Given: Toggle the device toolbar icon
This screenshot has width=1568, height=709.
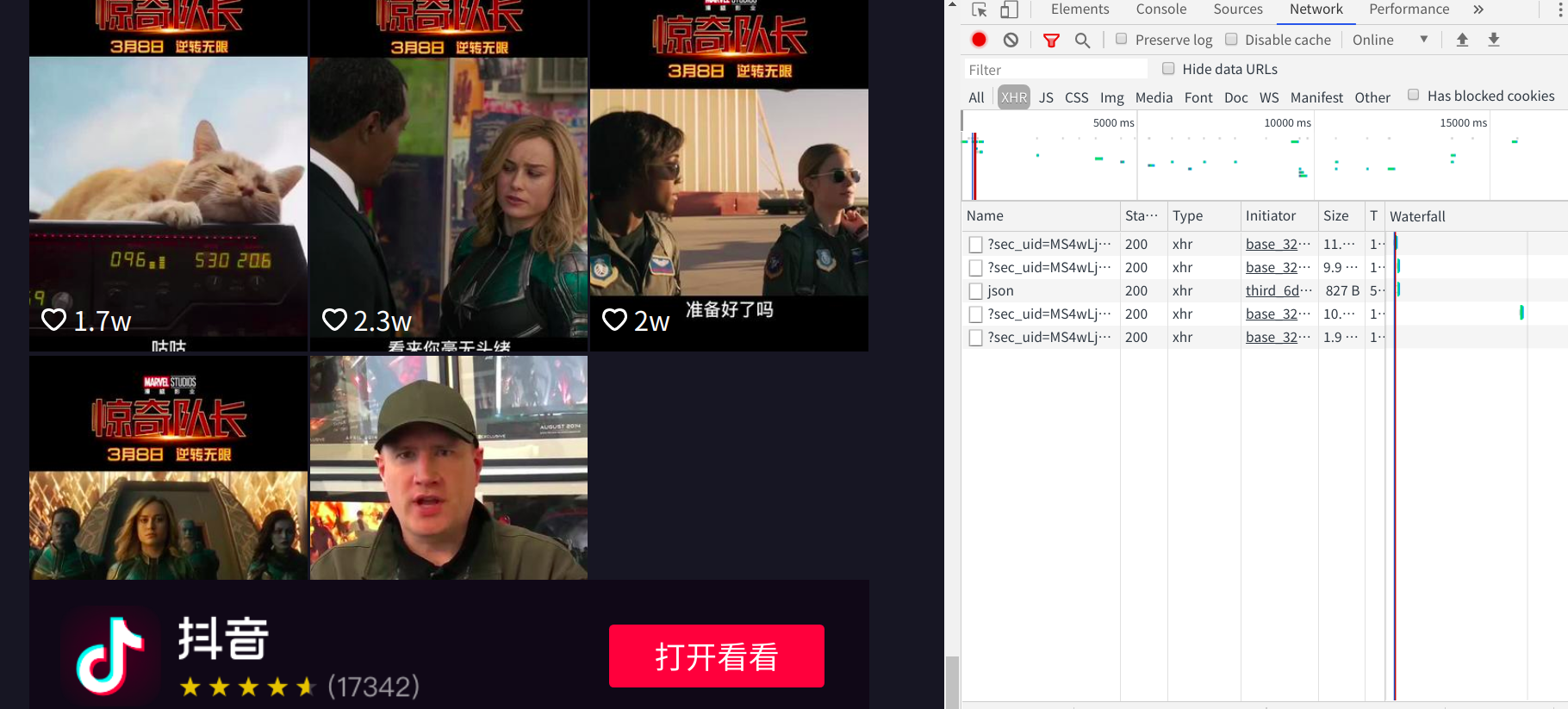Looking at the screenshot, I should 1009,9.
